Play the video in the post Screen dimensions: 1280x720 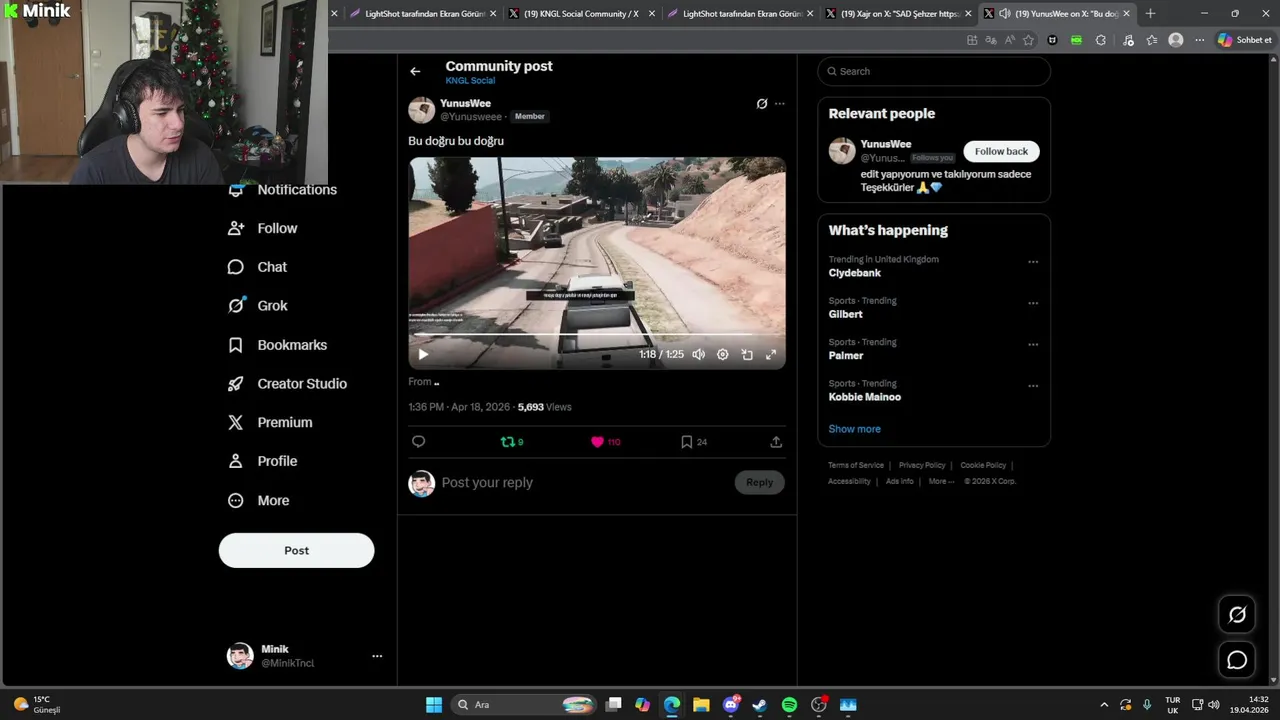(423, 354)
